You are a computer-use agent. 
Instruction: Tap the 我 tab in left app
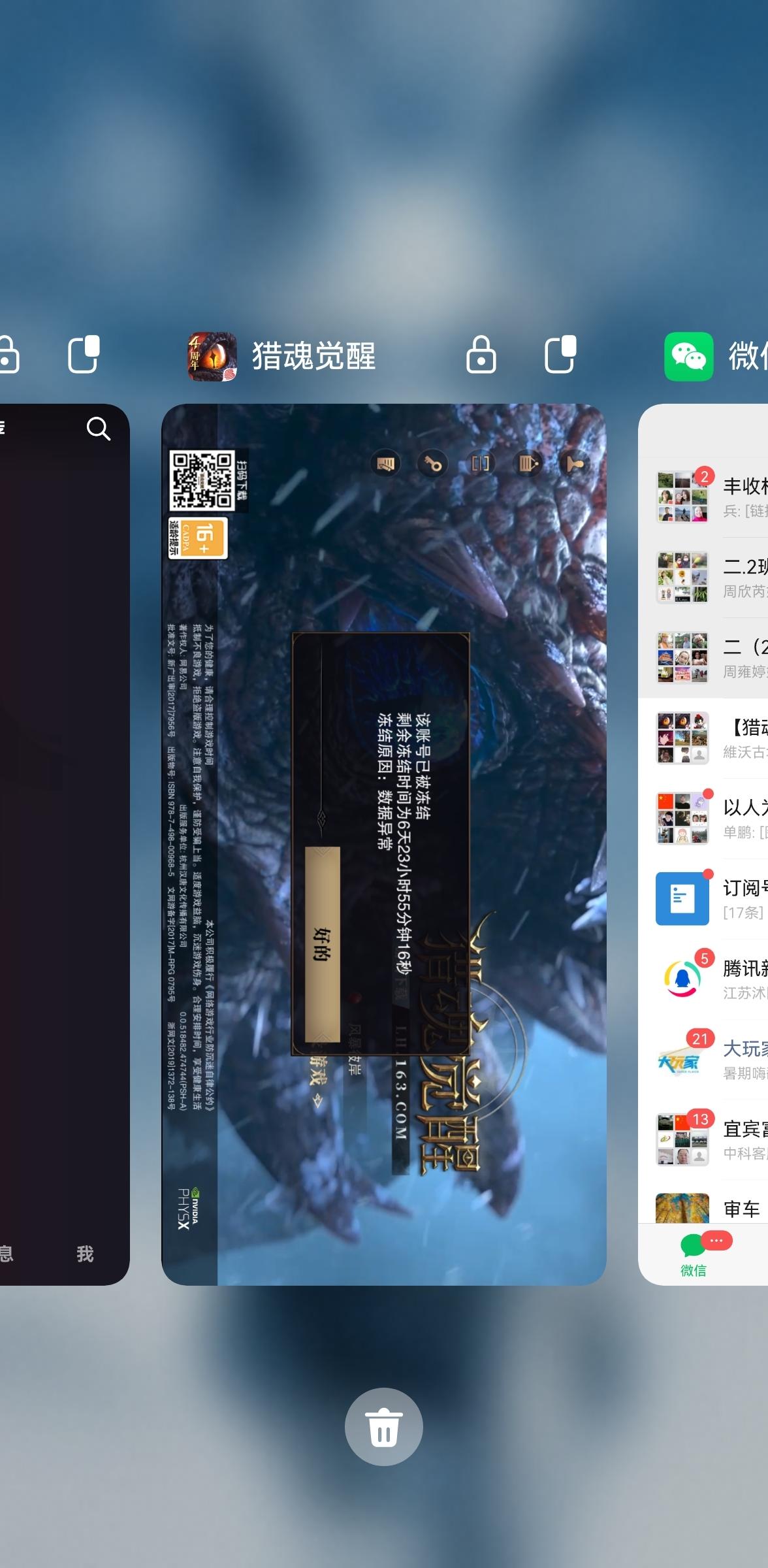[x=85, y=1254]
